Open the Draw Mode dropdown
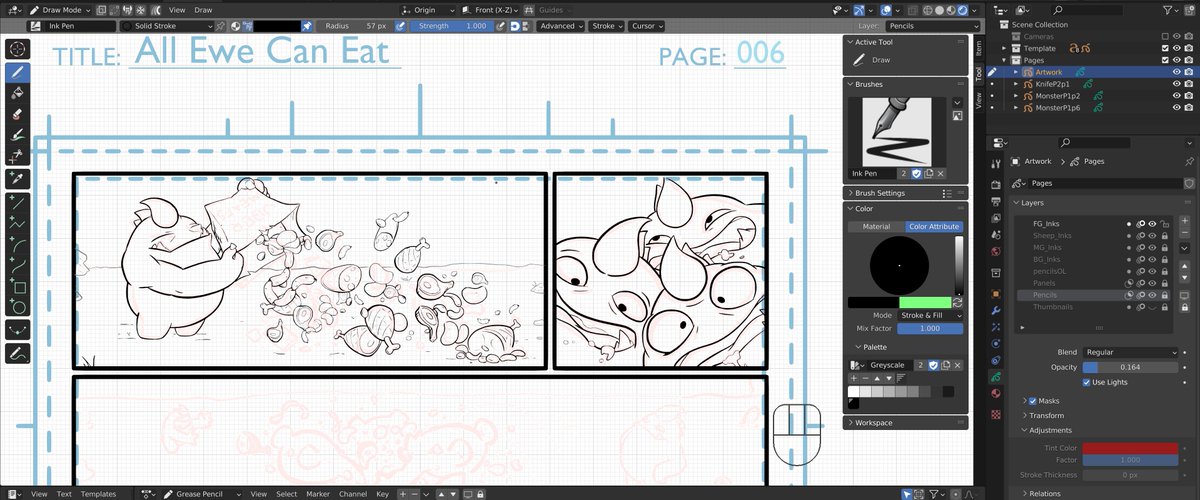 (63, 9)
